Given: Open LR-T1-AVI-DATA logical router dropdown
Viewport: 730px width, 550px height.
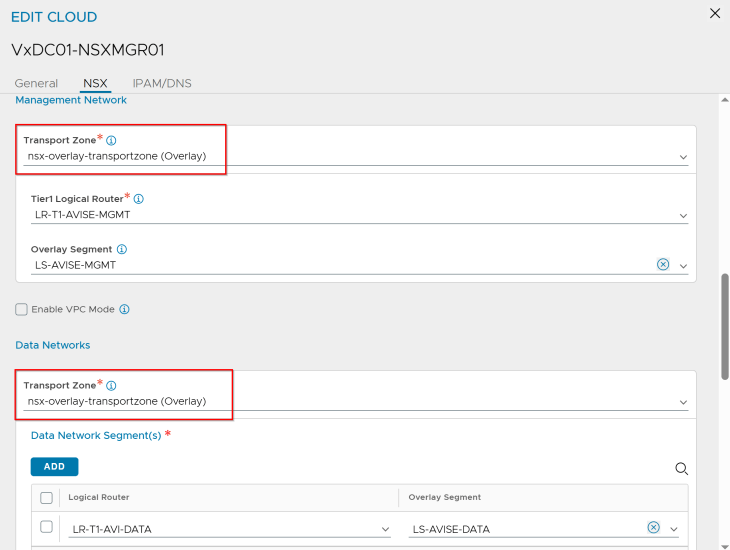Looking at the screenshot, I should coord(385,529).
